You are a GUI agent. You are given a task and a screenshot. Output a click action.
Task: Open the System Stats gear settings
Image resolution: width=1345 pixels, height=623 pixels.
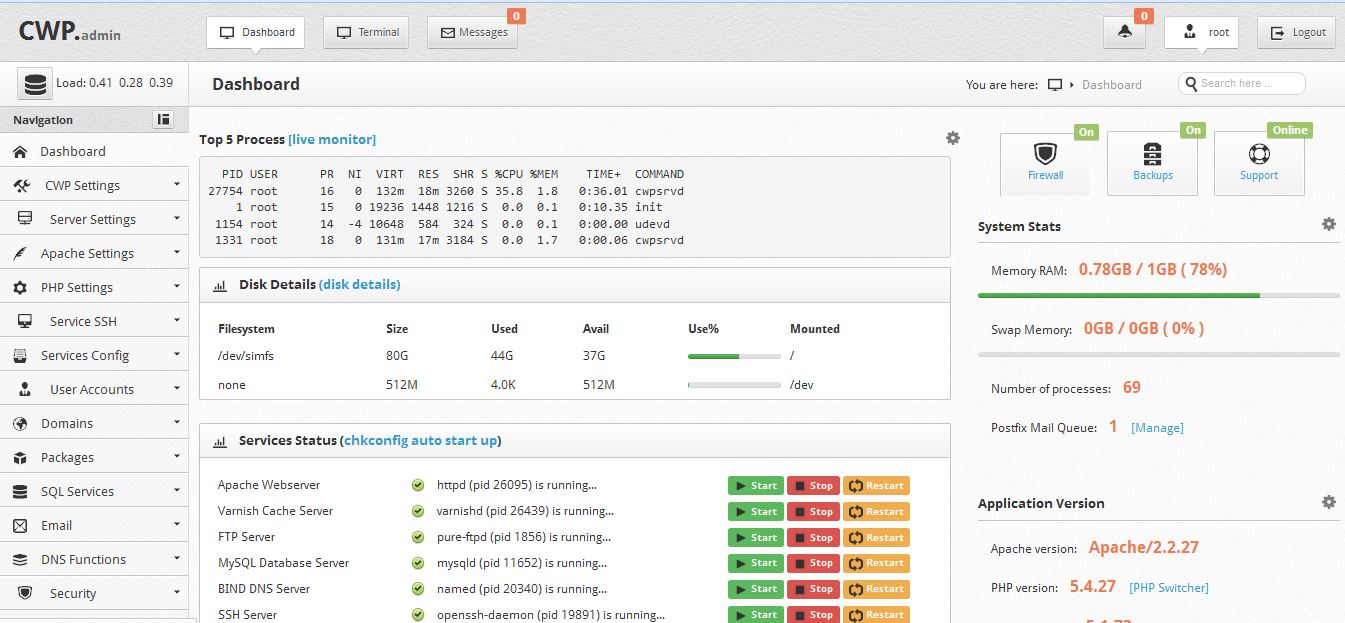1328,225
